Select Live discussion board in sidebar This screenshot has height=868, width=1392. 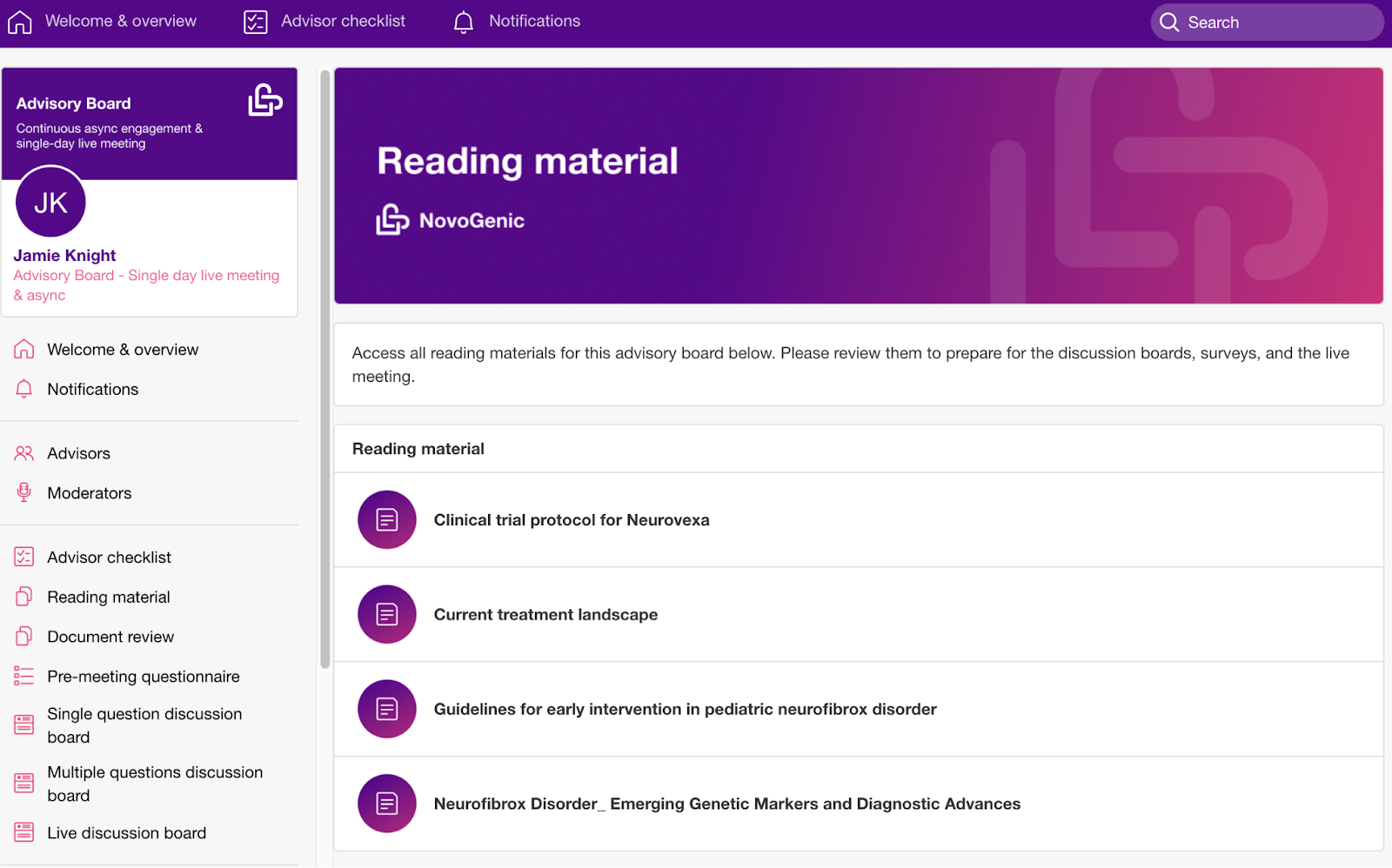[126, 832]
